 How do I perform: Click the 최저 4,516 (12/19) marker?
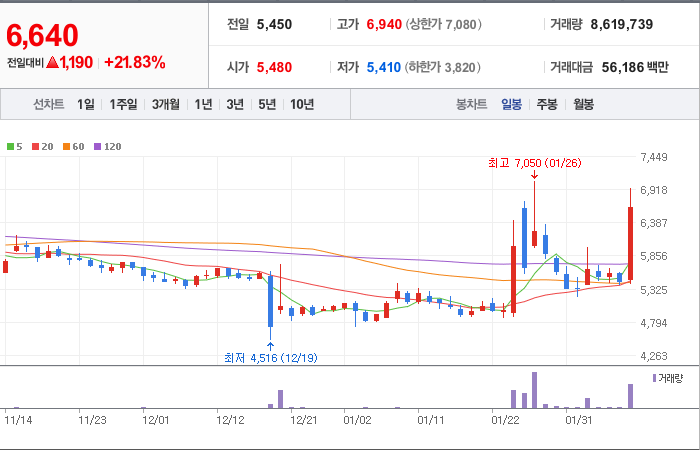click(271, 358)
